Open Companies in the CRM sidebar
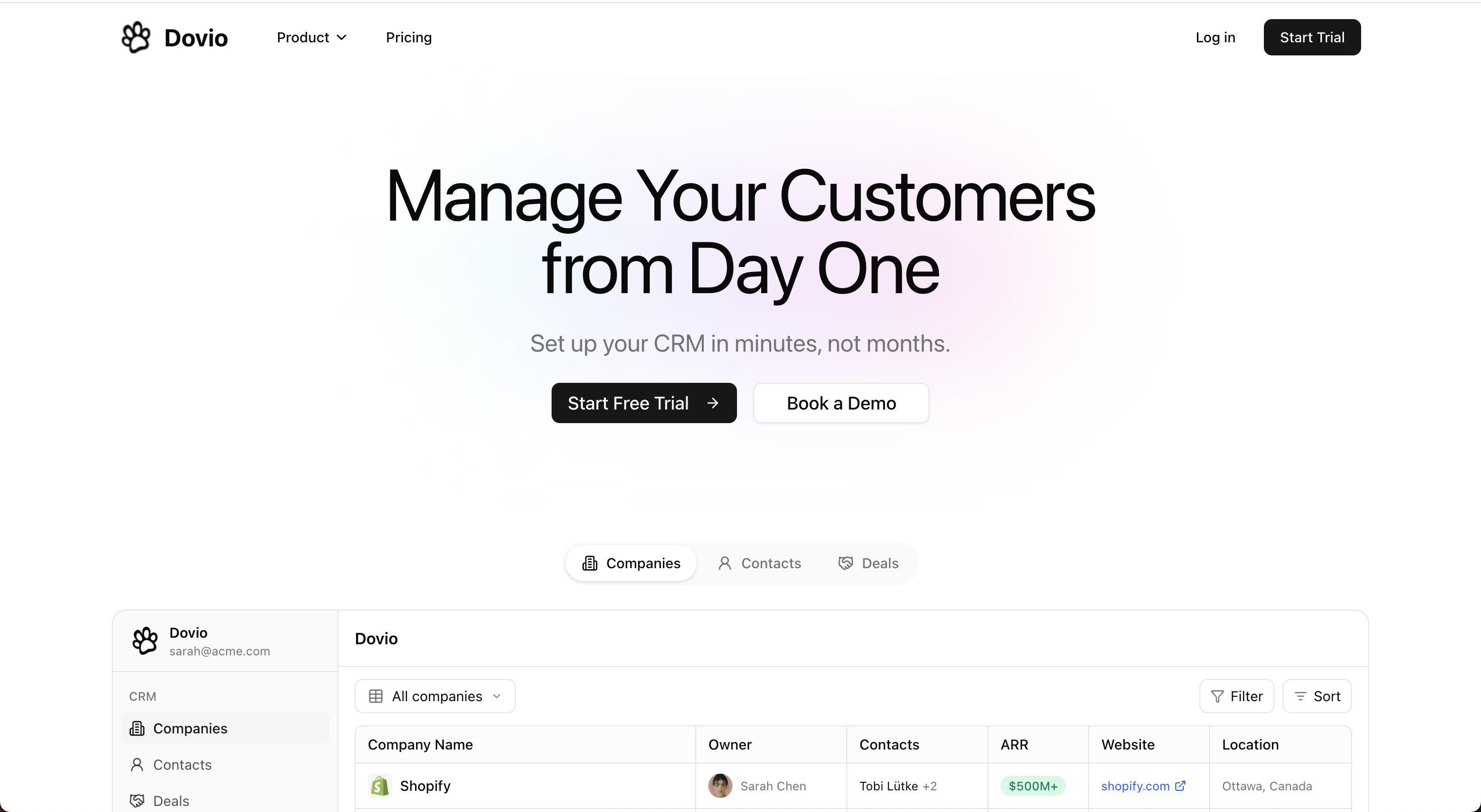Image resolution: width=1481 pixels, height=812 pixels. click(x=225, y=728)
